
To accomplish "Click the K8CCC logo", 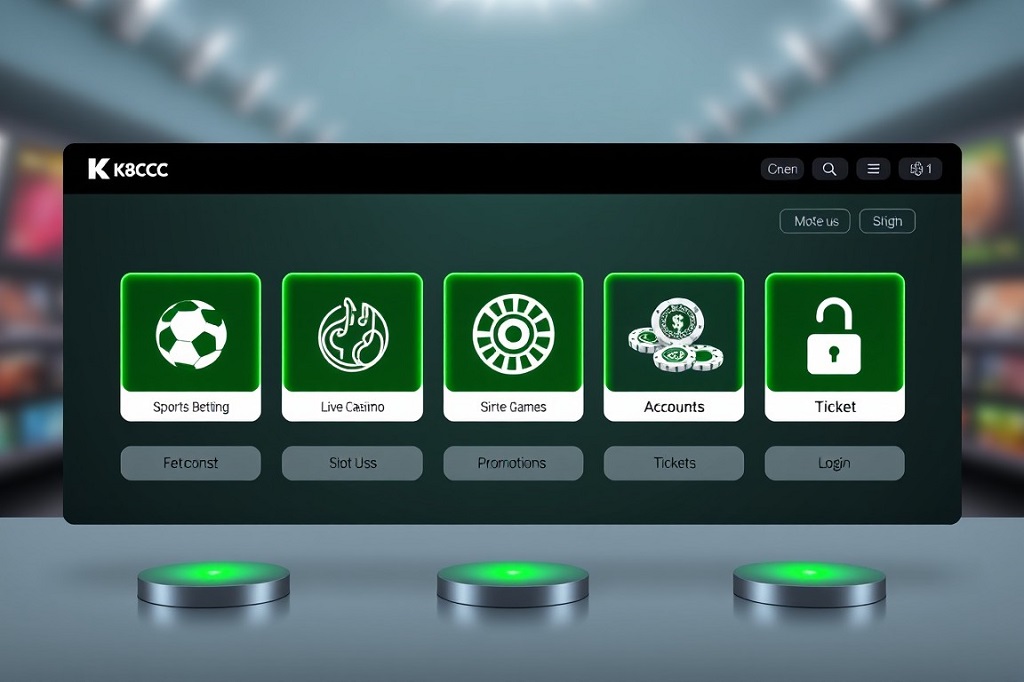I will (x=128, y=169).
